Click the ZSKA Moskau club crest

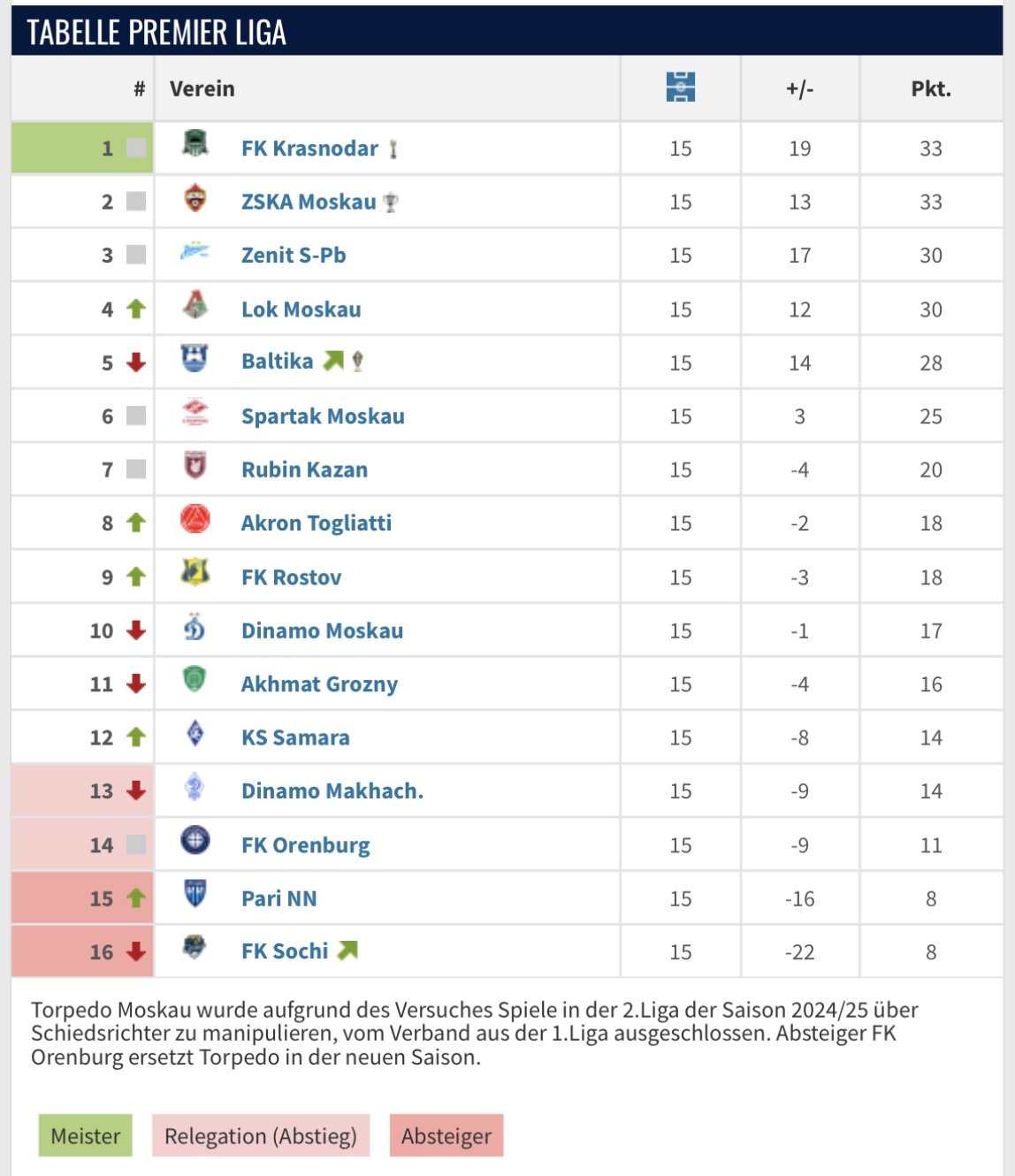tap(195, 197)
